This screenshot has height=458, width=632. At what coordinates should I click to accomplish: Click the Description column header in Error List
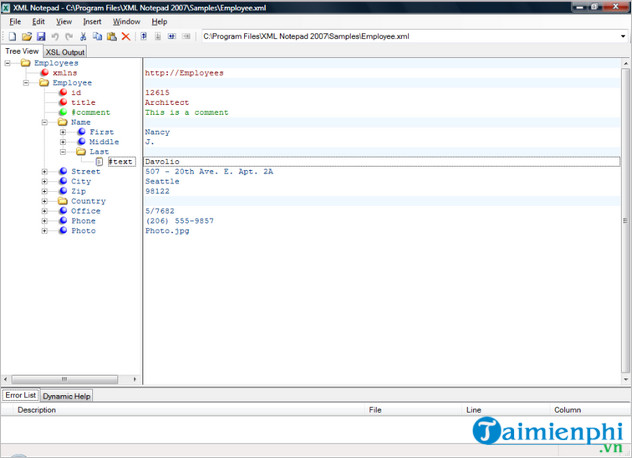(x=37, y=410)
